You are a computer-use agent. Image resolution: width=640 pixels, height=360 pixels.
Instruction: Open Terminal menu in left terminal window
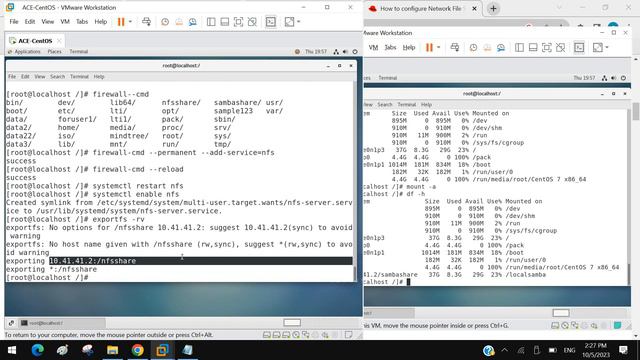[x=79, y=76]
